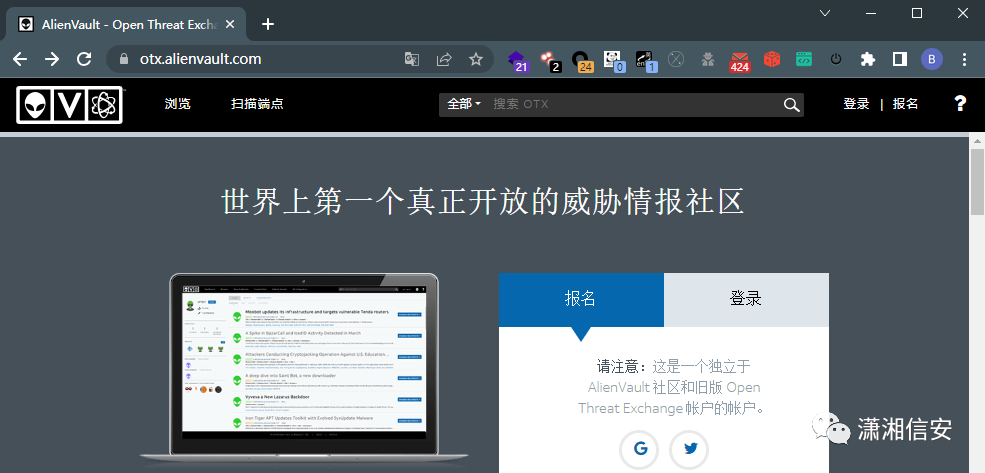Select the AlienVault browser tab
The width and height of the screenshot is (985, 473).
click(126, 24)
